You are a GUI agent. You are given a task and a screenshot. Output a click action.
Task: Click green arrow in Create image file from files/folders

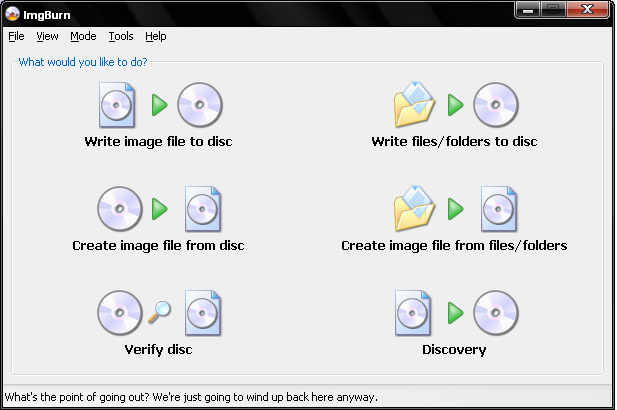point(456,209)
